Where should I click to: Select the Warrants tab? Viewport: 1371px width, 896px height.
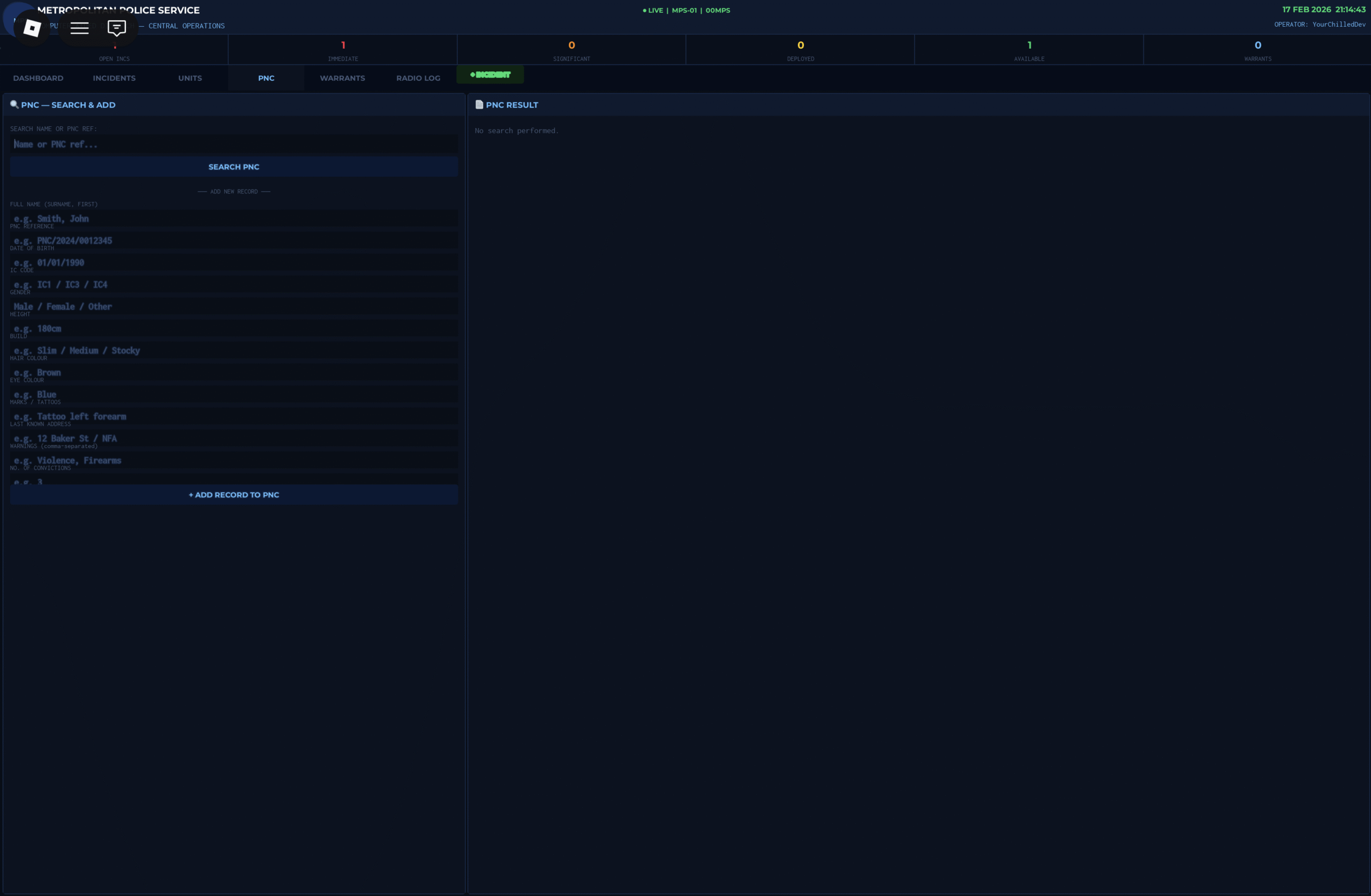pos(342,78)
